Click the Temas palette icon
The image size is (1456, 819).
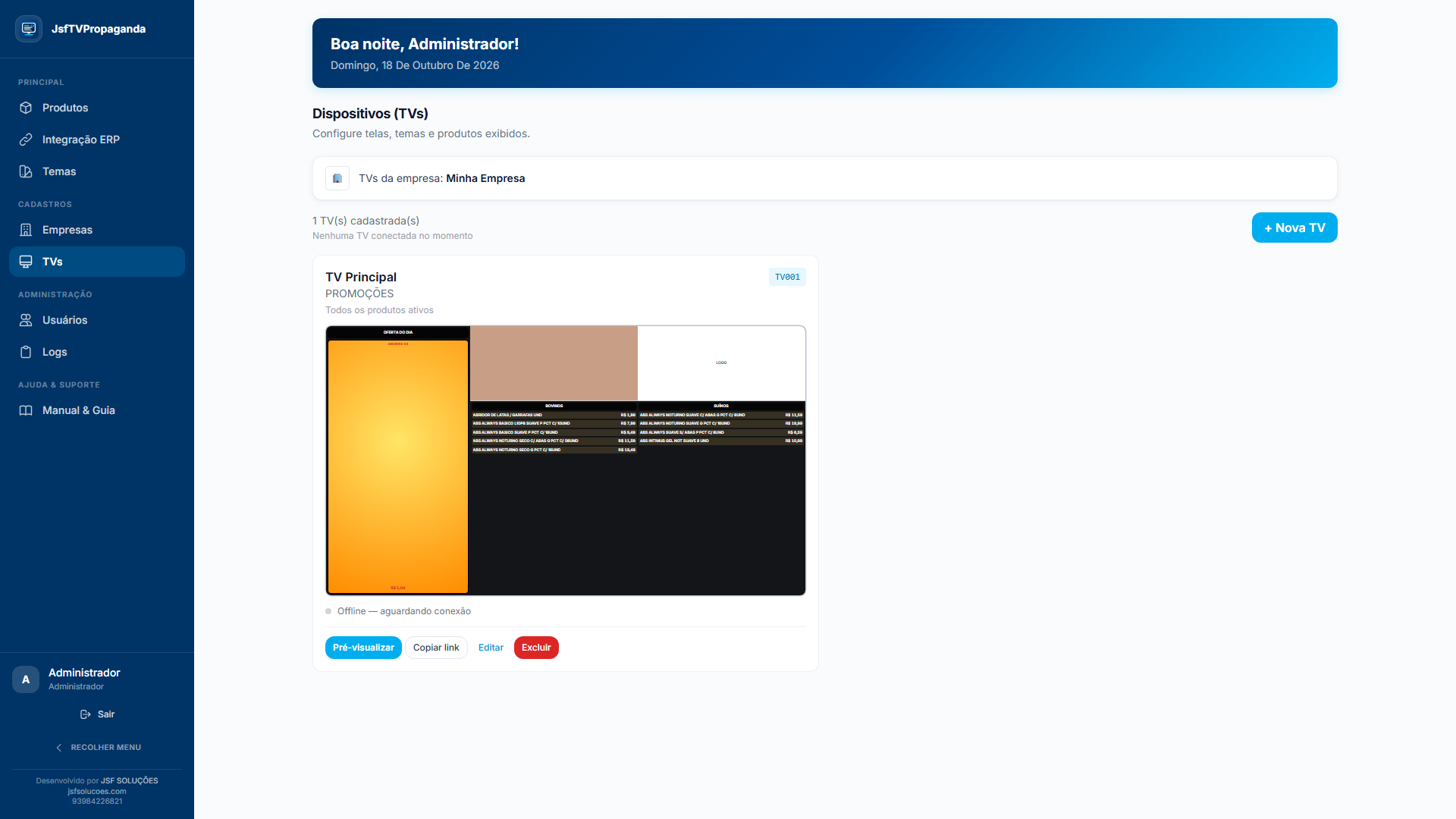point(26,171)
